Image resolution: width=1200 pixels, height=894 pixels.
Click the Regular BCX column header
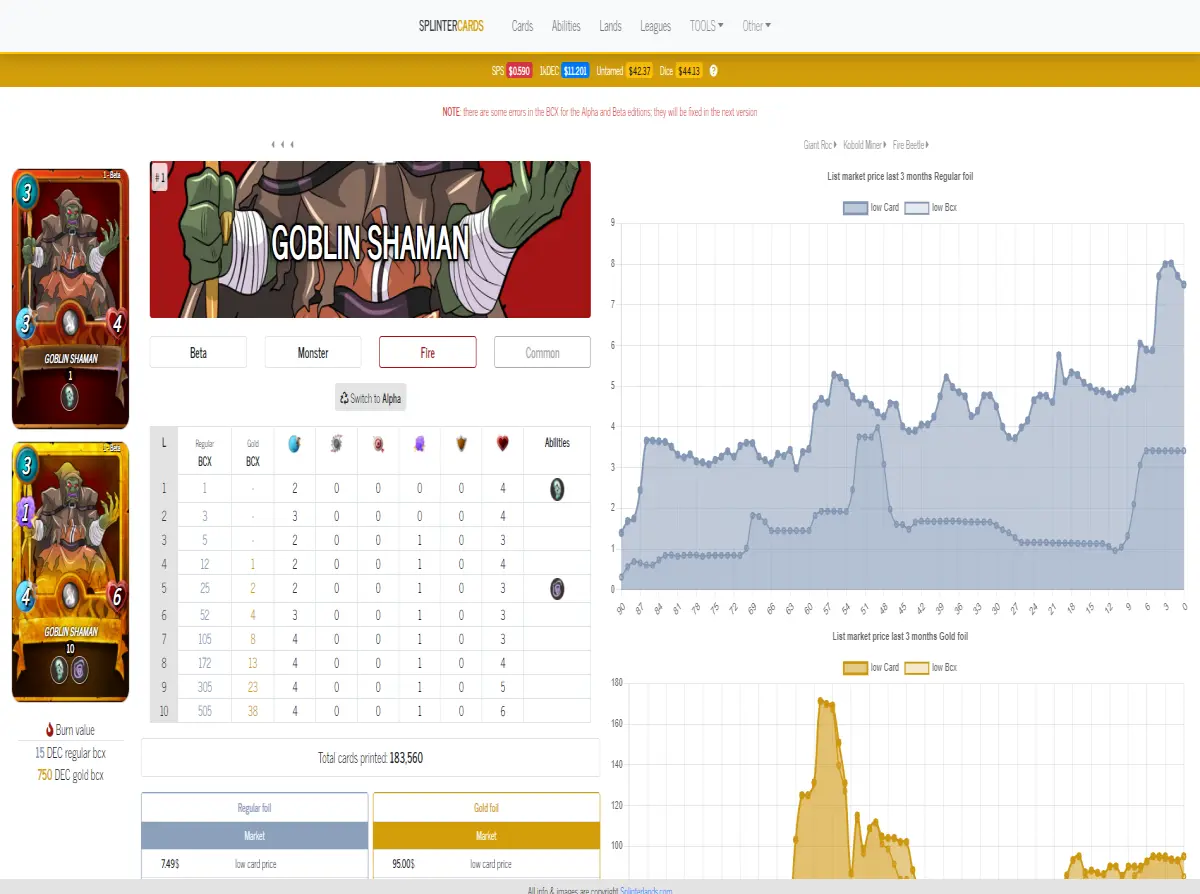point(204,452)
